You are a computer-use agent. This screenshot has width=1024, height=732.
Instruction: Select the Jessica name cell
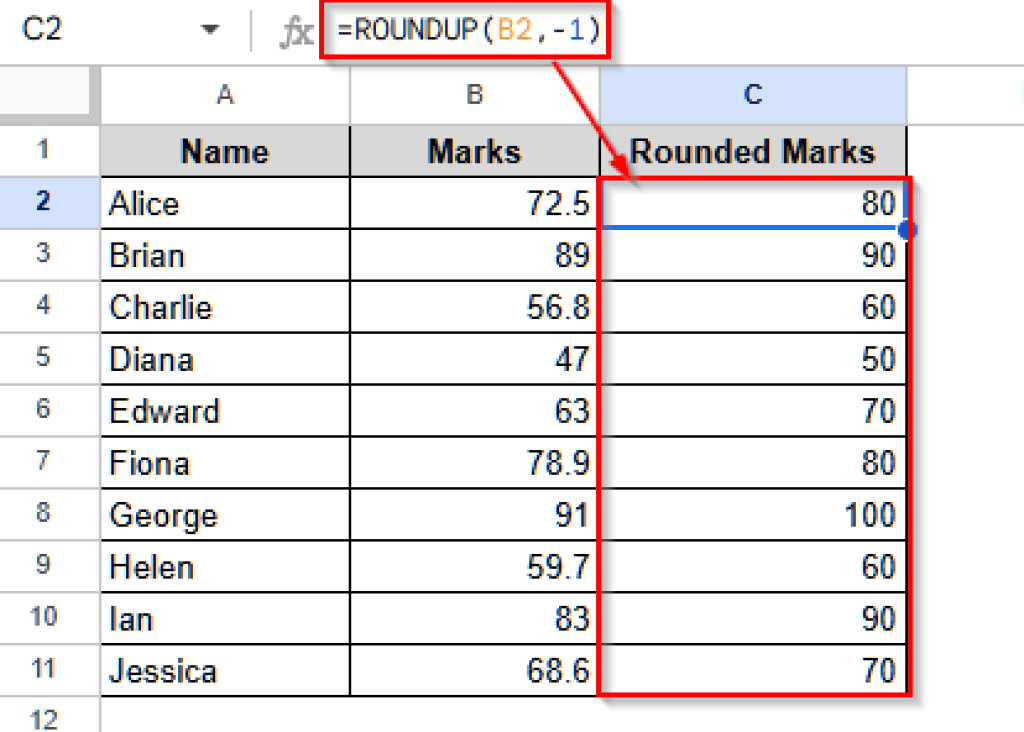(x=225, y=671)
